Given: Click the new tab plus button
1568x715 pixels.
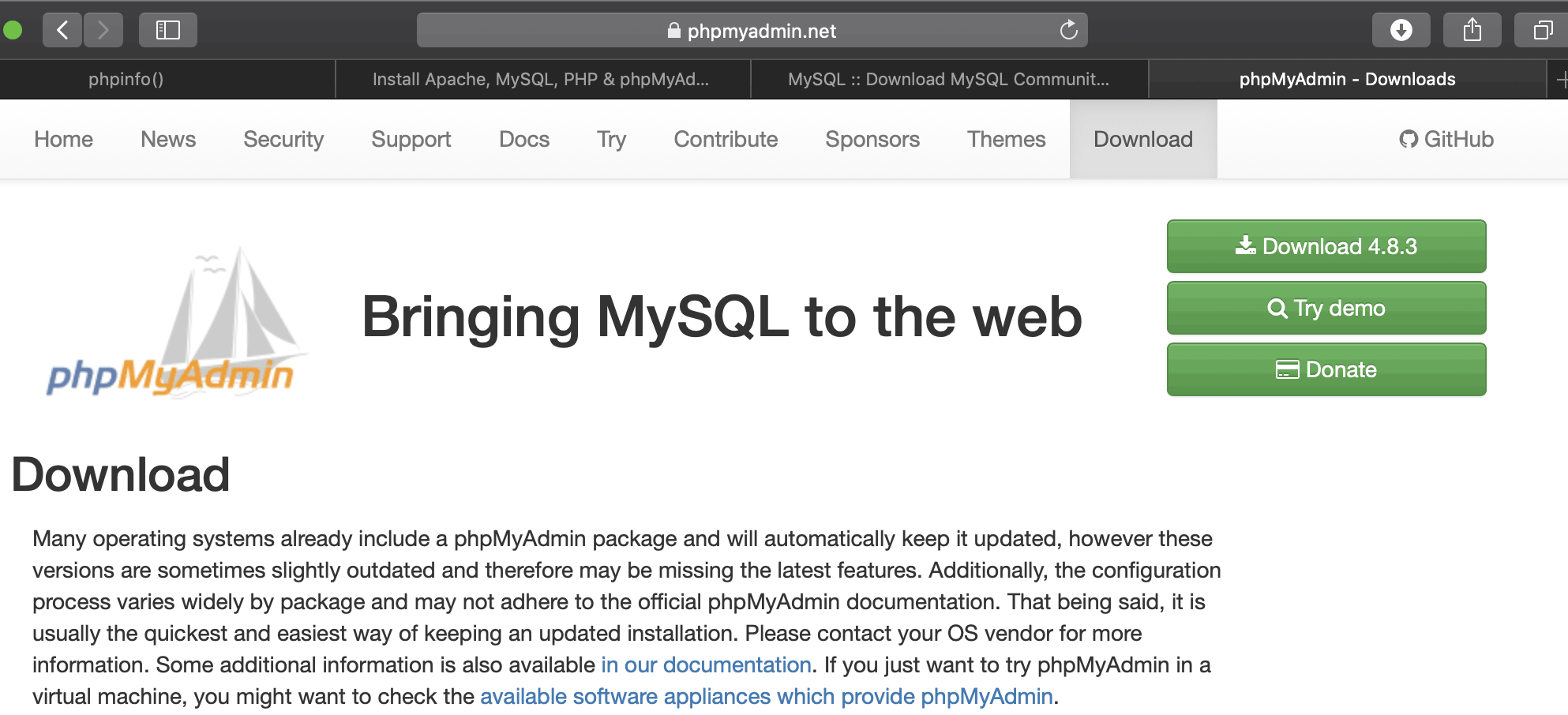Looking at the screenshot, I should (1562, 79).
